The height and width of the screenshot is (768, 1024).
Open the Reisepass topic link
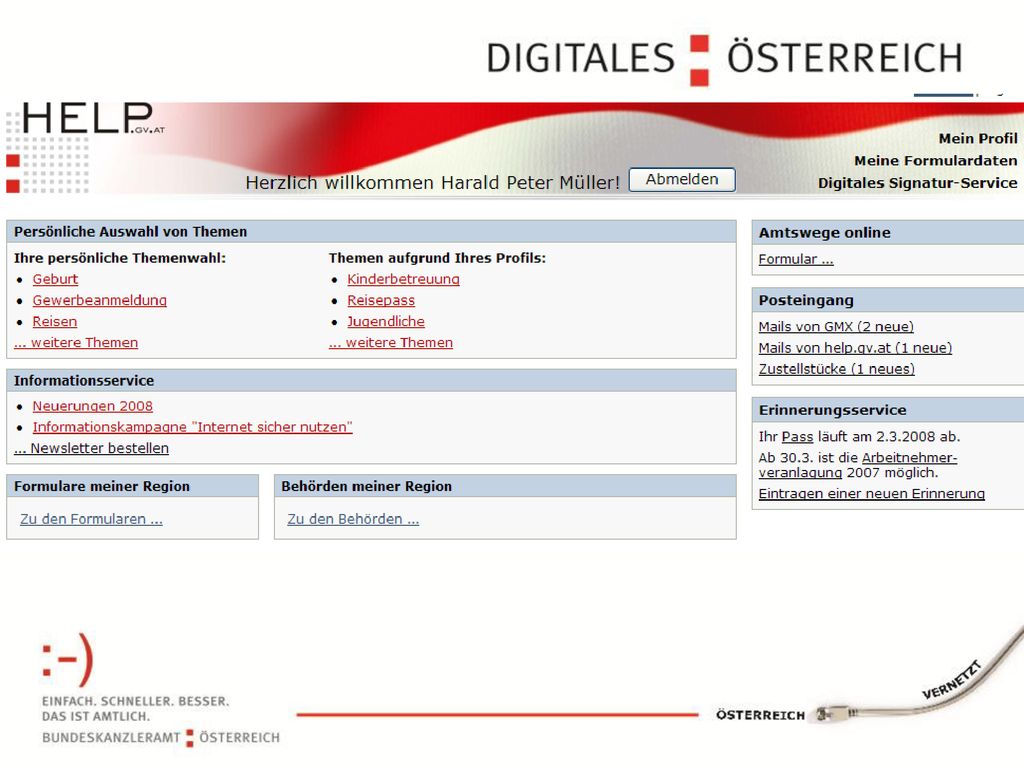[x=381, y=300]
